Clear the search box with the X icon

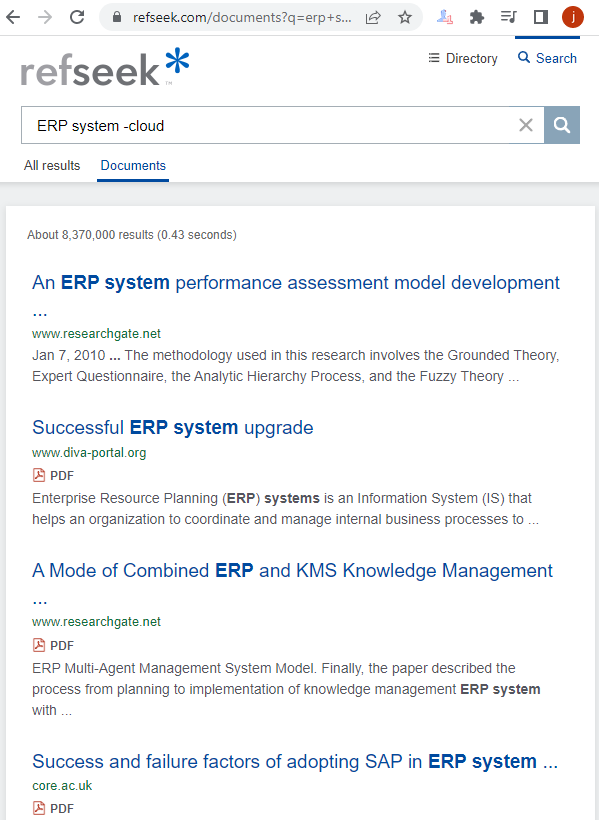click(x=526, y=125)
